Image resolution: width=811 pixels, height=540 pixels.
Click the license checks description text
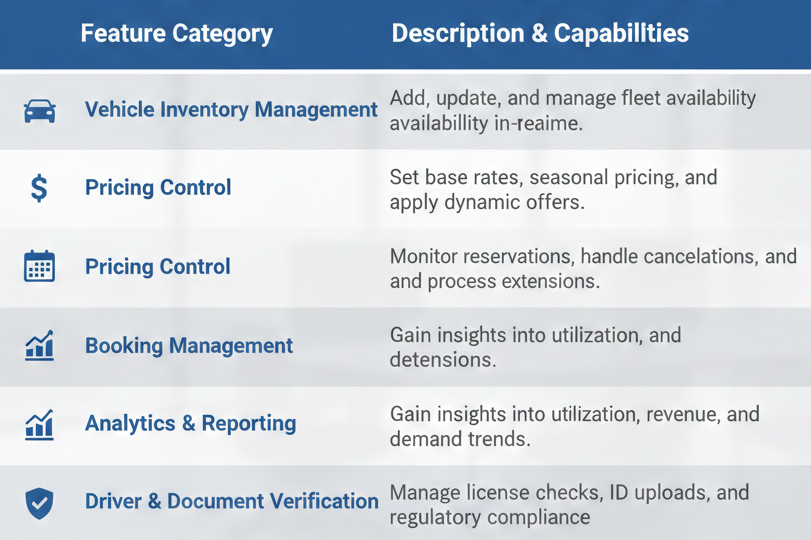tap(568, 504)
